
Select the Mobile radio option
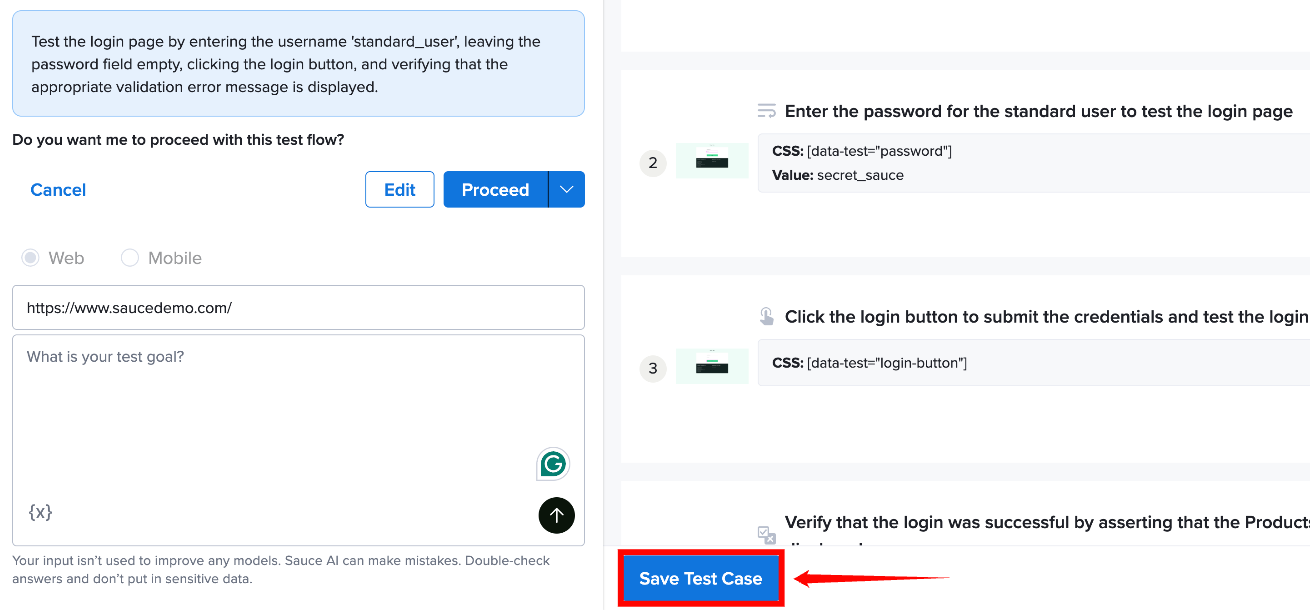[x=130, y=258]
